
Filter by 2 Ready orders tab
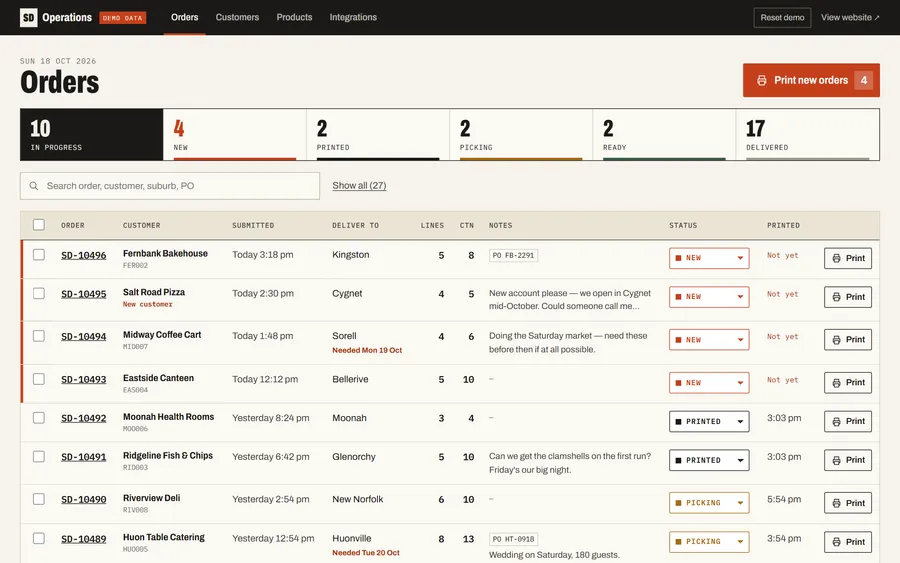664,135
